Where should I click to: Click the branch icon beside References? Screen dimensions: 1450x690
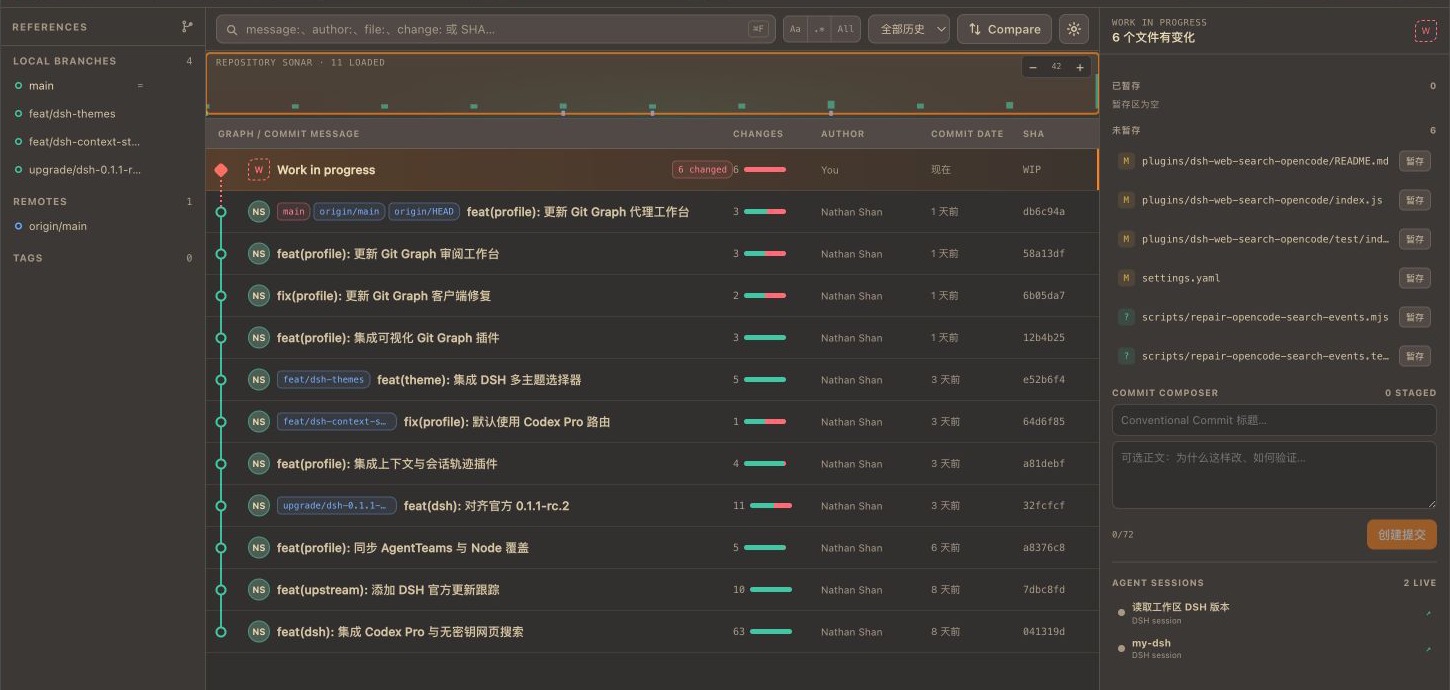[187, 27]
